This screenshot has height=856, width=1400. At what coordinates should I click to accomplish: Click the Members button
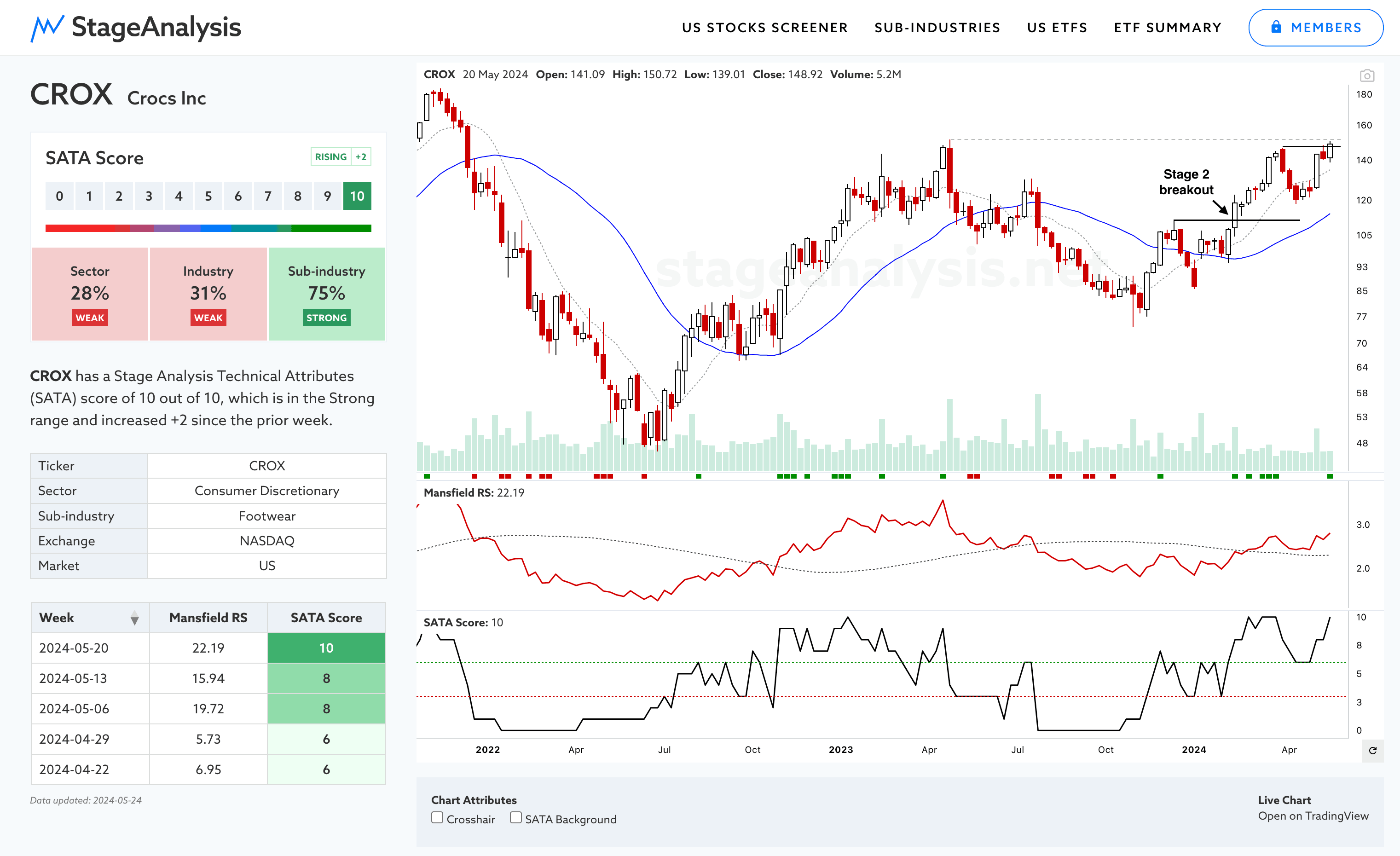(1316, 28)
